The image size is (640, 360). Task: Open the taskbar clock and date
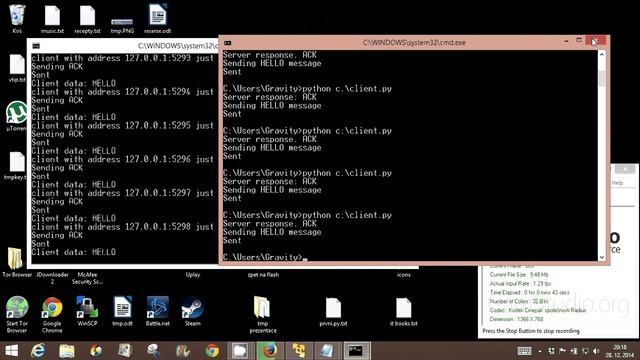click(620, 351)
